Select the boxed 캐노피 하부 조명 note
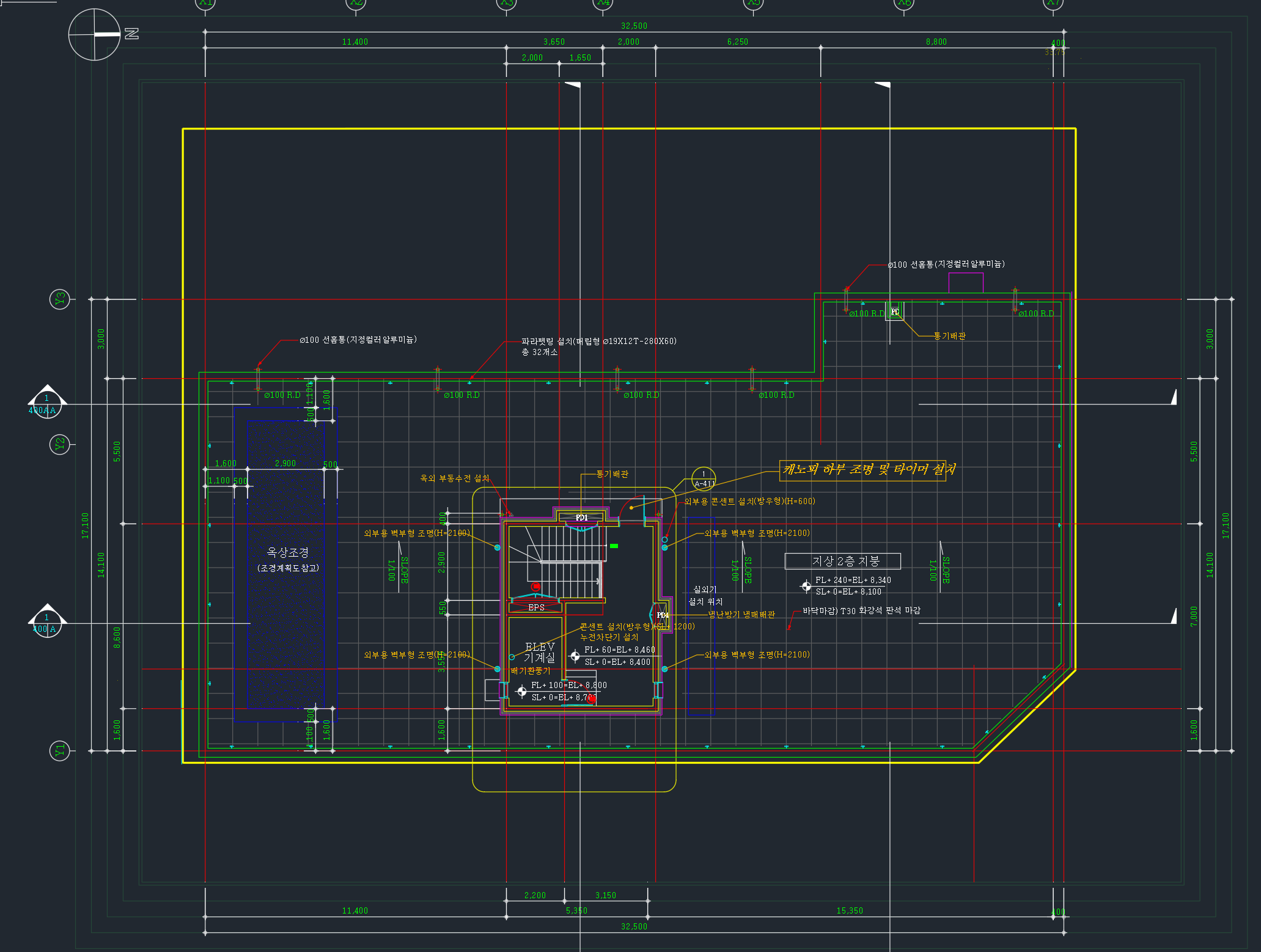Viewport: 1261px width, 952px height. 863,470
